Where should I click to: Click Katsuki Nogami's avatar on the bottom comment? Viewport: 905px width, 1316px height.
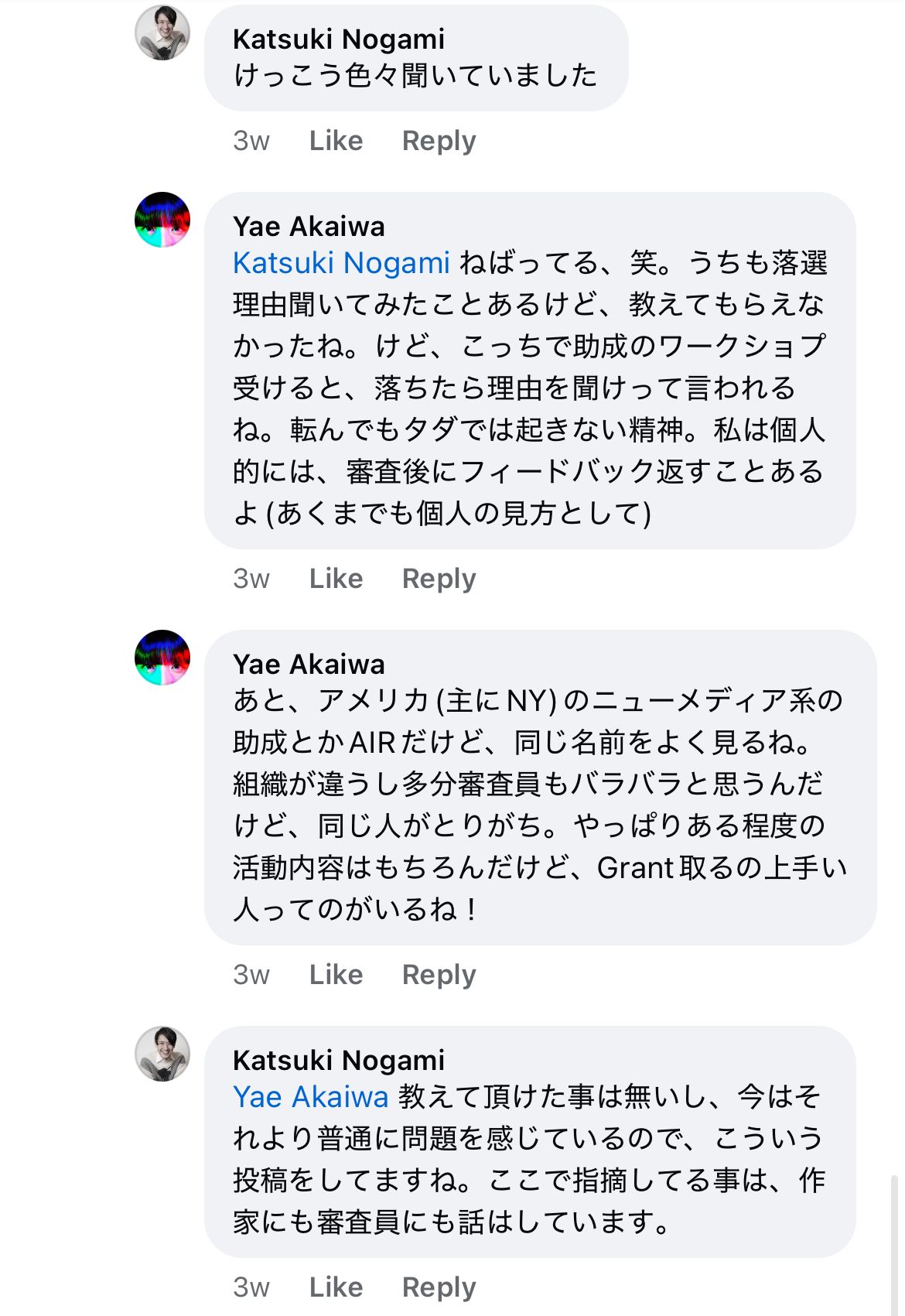[x=162, y=1054]
